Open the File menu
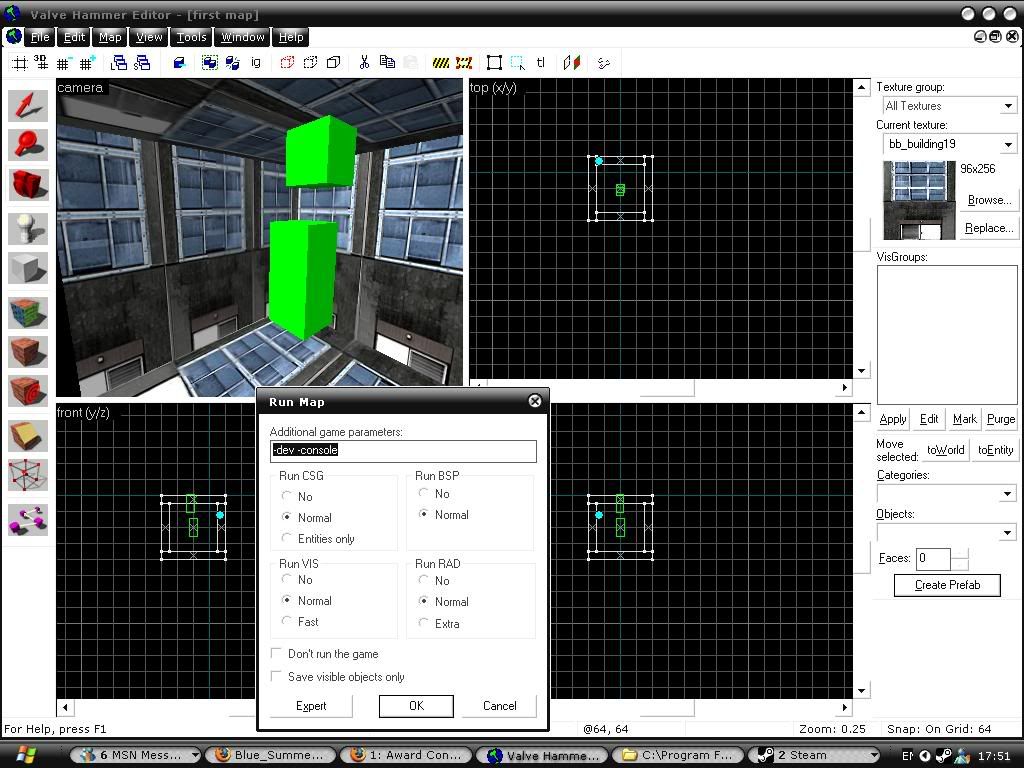Image resolution: width=1024 pixels, height=768 pixels. pyautogui.click(x=40, y=37)
